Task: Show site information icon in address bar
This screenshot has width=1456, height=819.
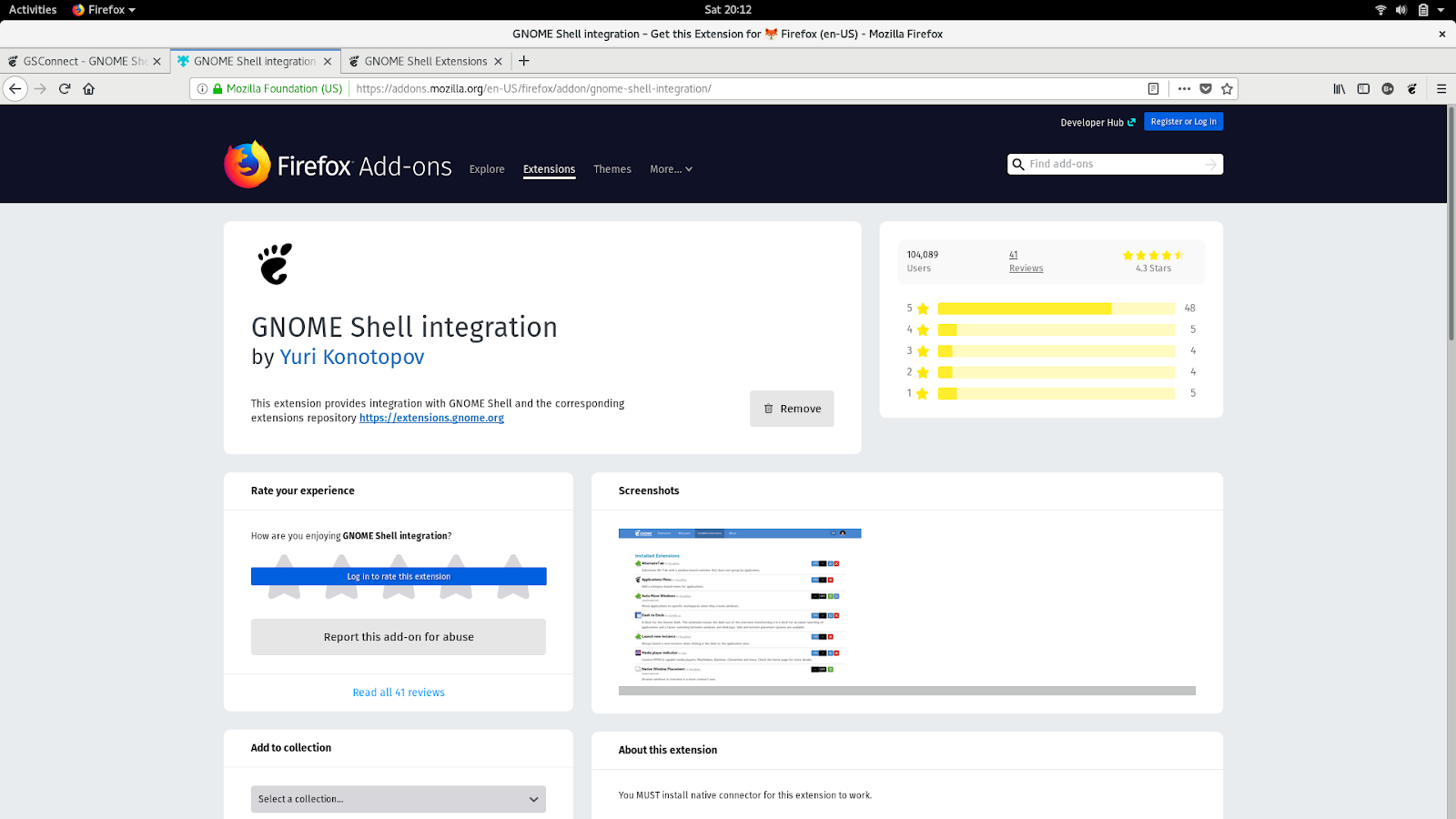Action: 202,88
